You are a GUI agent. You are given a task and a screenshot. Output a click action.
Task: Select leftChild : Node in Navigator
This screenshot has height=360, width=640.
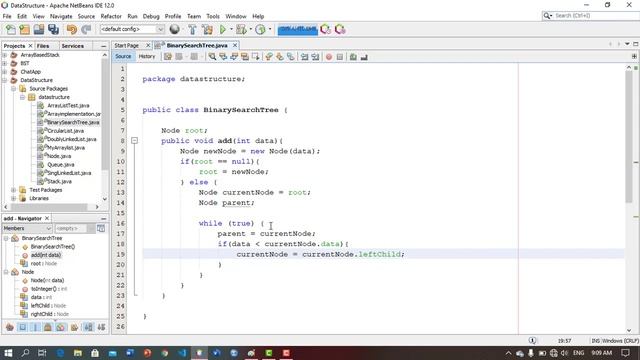pyautogui.click(x=48, y=305)
